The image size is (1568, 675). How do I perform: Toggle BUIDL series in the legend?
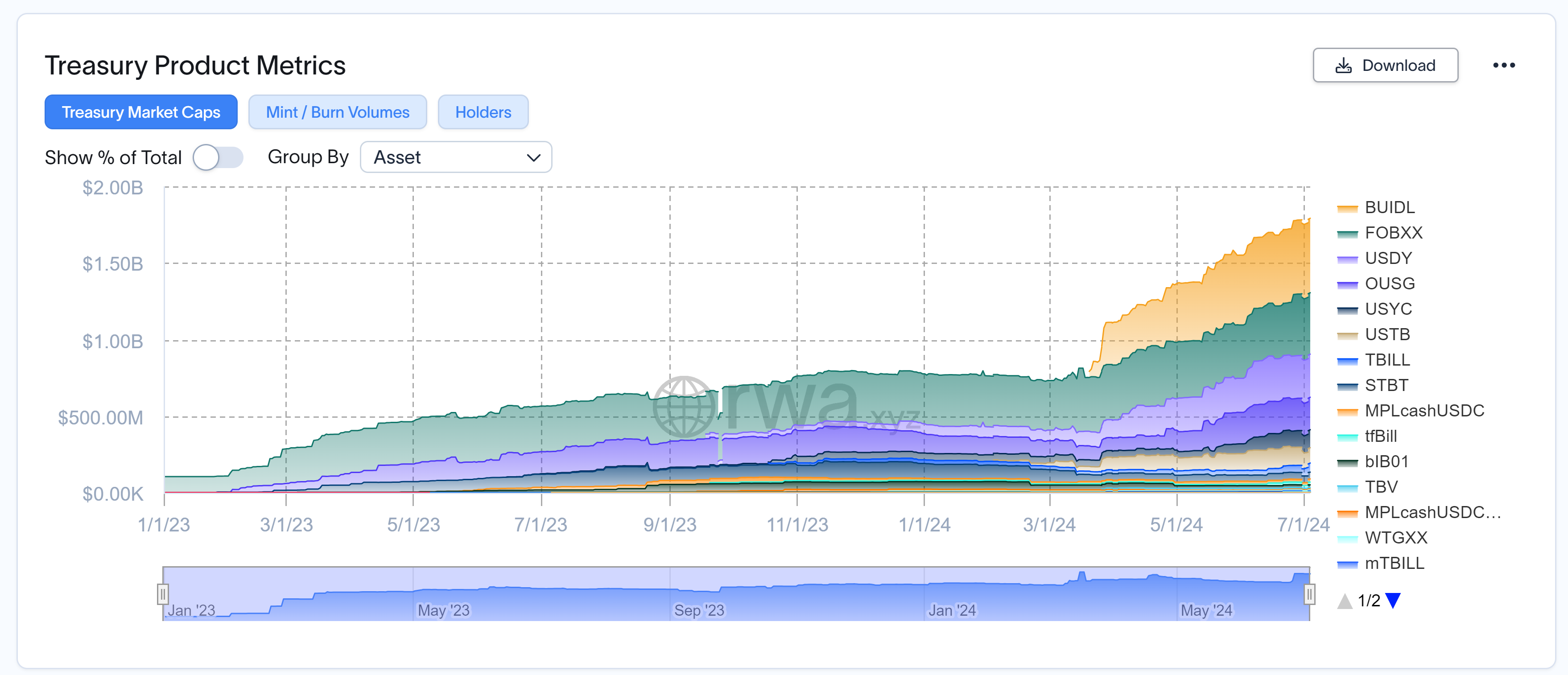point(1389,208)
